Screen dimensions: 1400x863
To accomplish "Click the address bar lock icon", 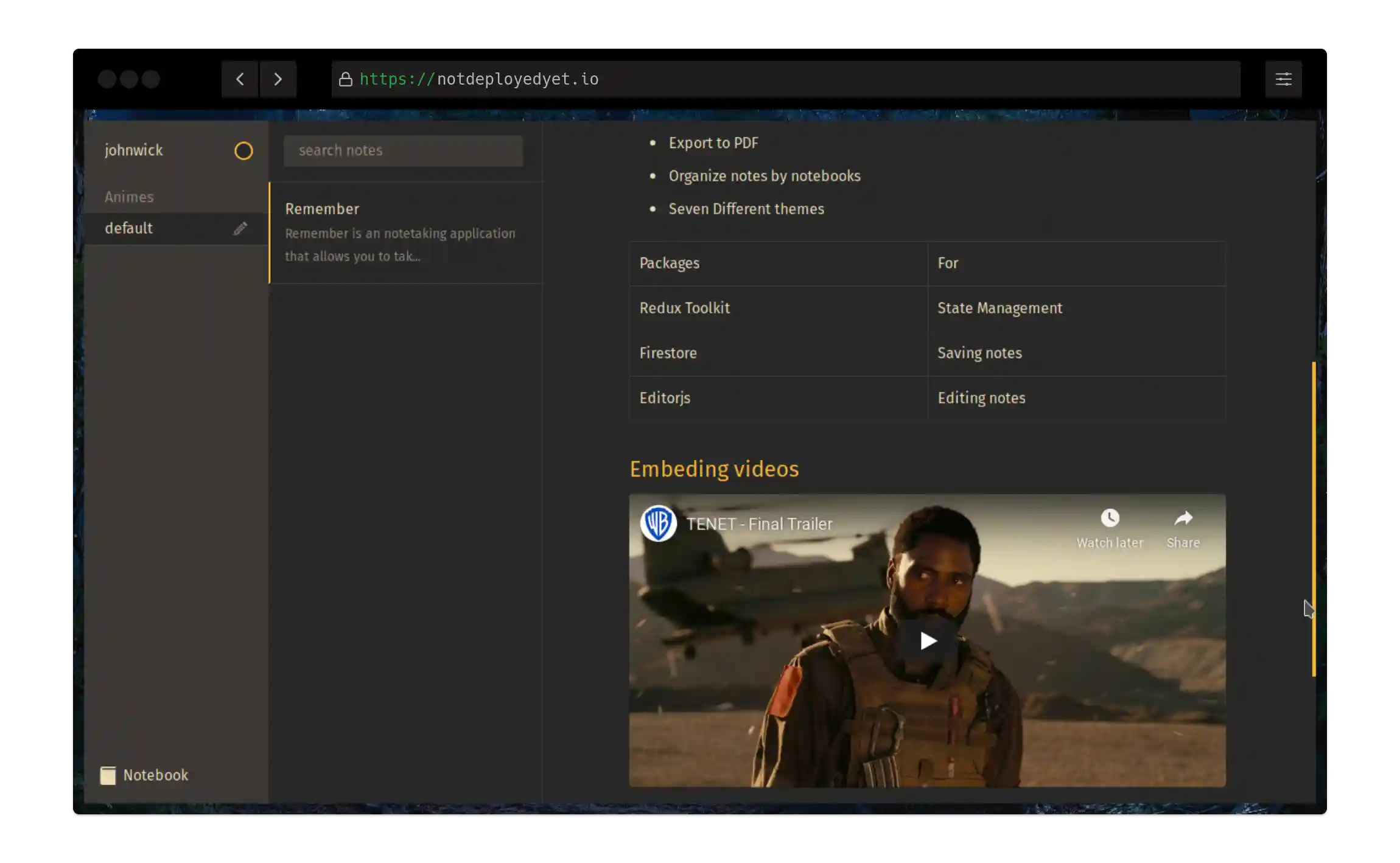I will [346, 80].
